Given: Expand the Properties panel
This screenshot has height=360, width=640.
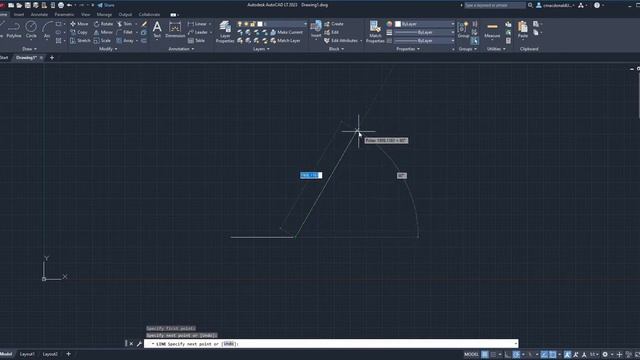Looking at the screenshot, I should [x=408, y=49].
